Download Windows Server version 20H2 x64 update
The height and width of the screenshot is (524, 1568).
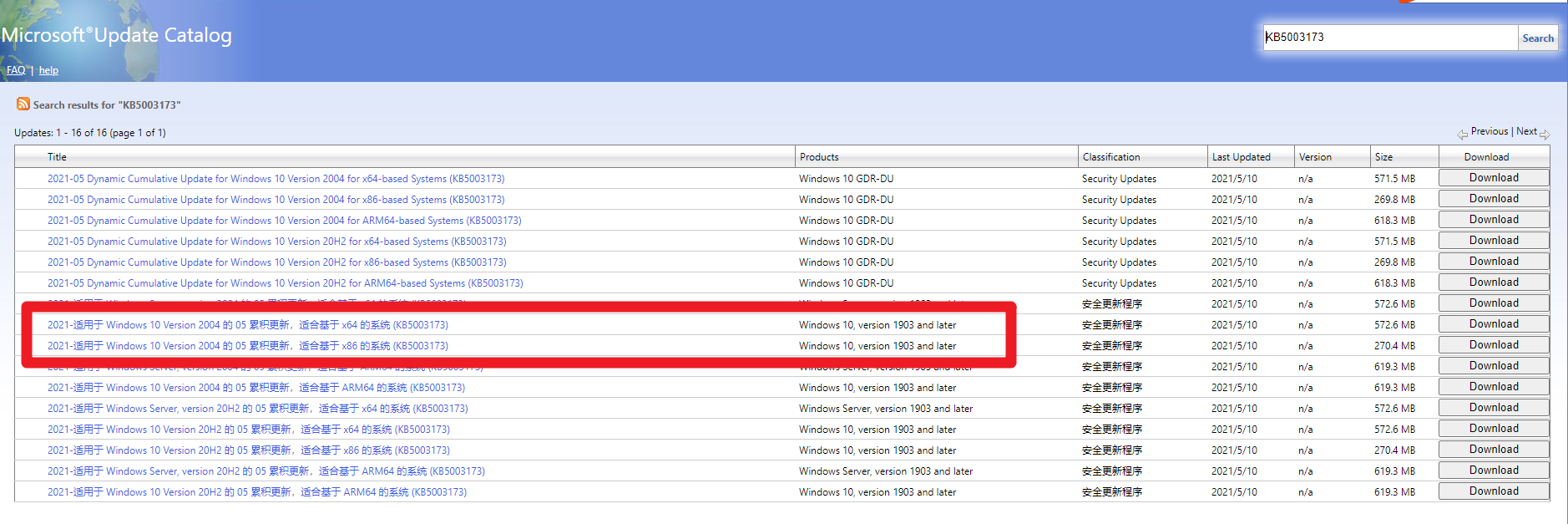tap(1494, 408)
